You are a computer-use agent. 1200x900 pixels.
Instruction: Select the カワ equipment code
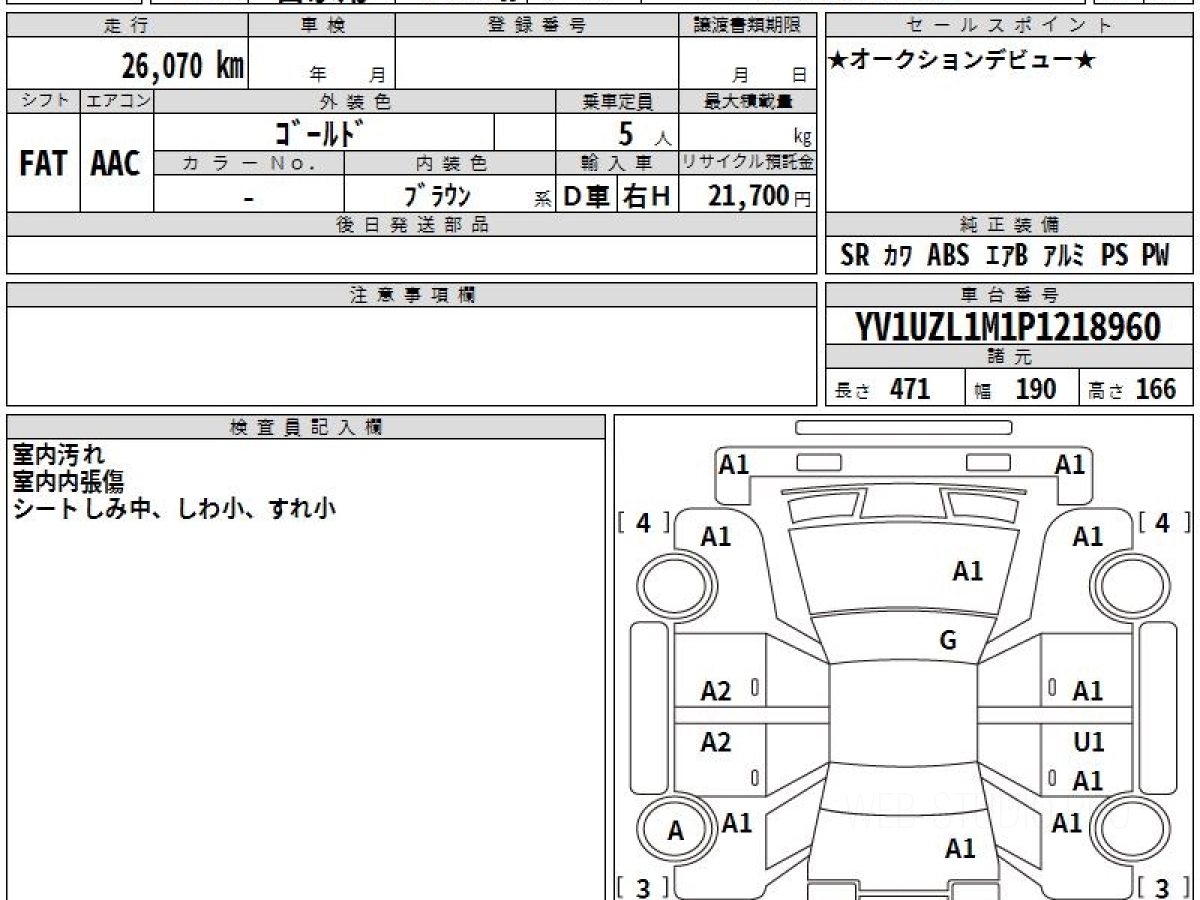(x=898, y=256)
